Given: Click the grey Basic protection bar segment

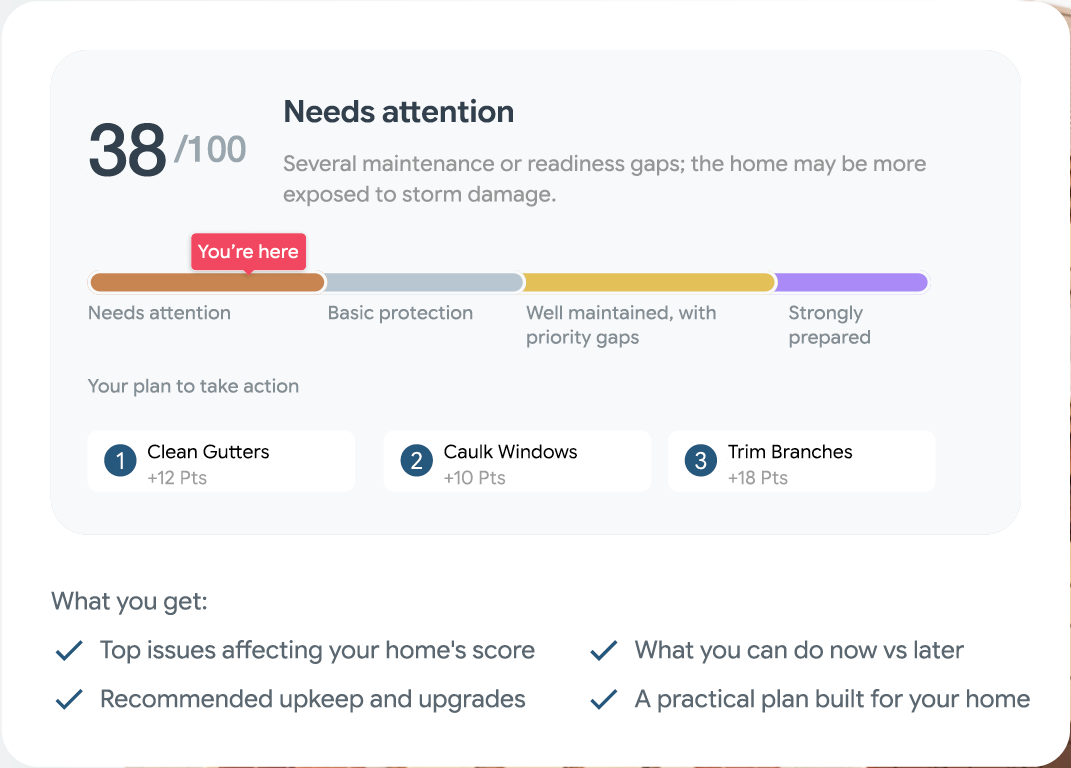Looking at the screenshot, I should (x=425, y=282).
